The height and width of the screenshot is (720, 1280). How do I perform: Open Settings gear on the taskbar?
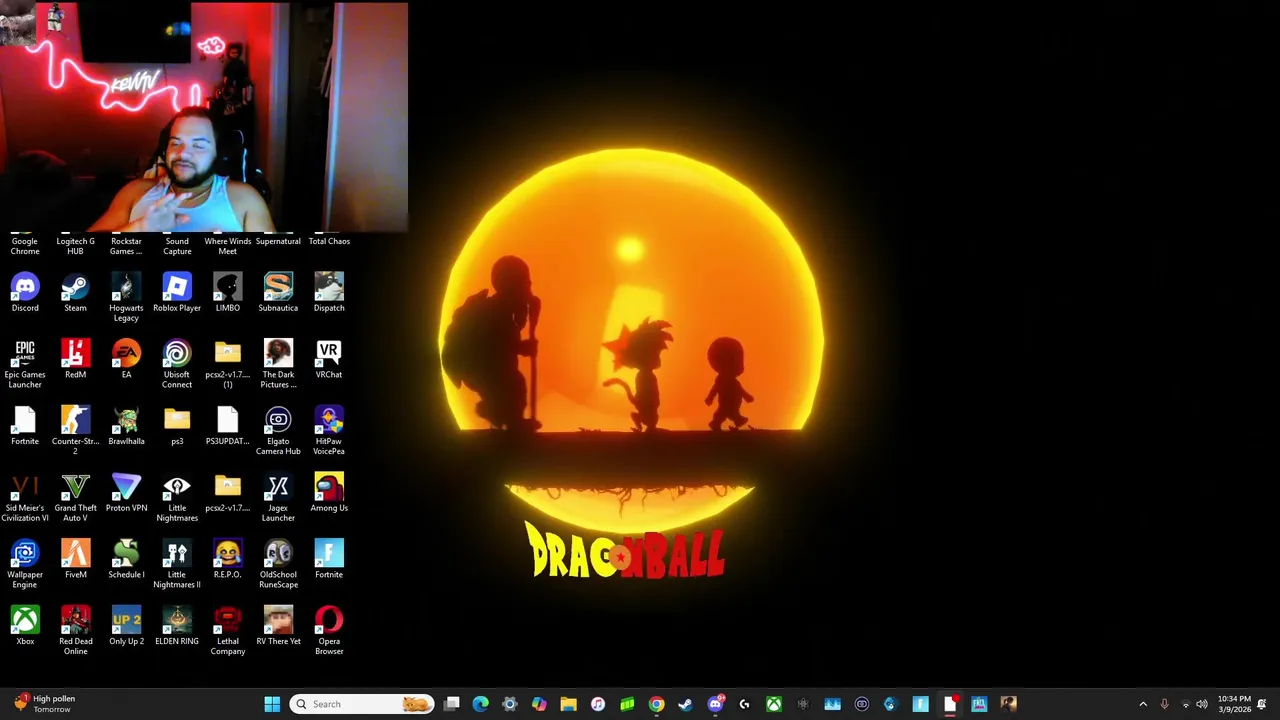point(509,704)
